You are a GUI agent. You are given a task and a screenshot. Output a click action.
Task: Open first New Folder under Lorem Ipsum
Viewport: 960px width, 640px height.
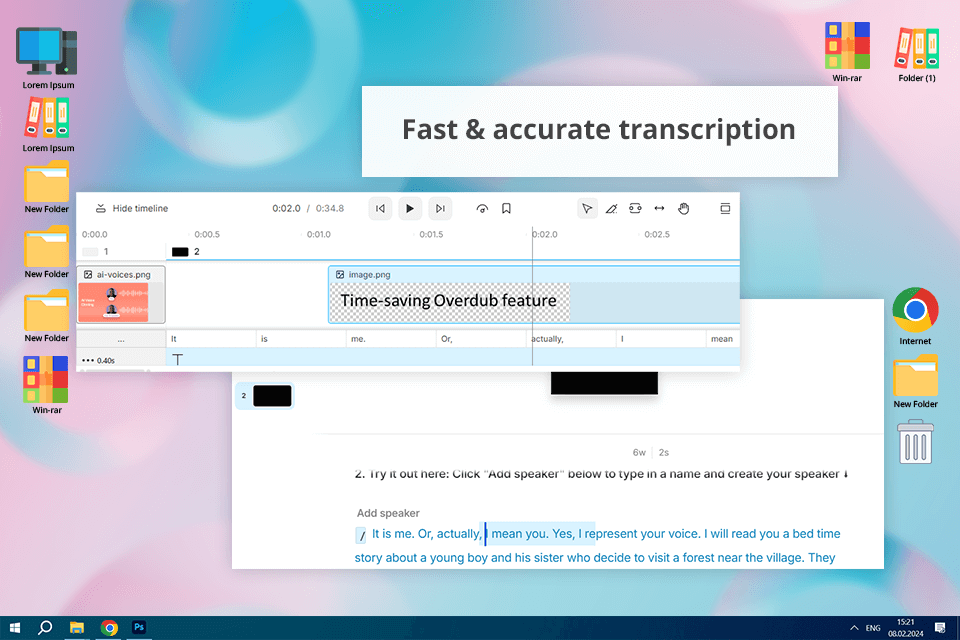coord(47,187)
